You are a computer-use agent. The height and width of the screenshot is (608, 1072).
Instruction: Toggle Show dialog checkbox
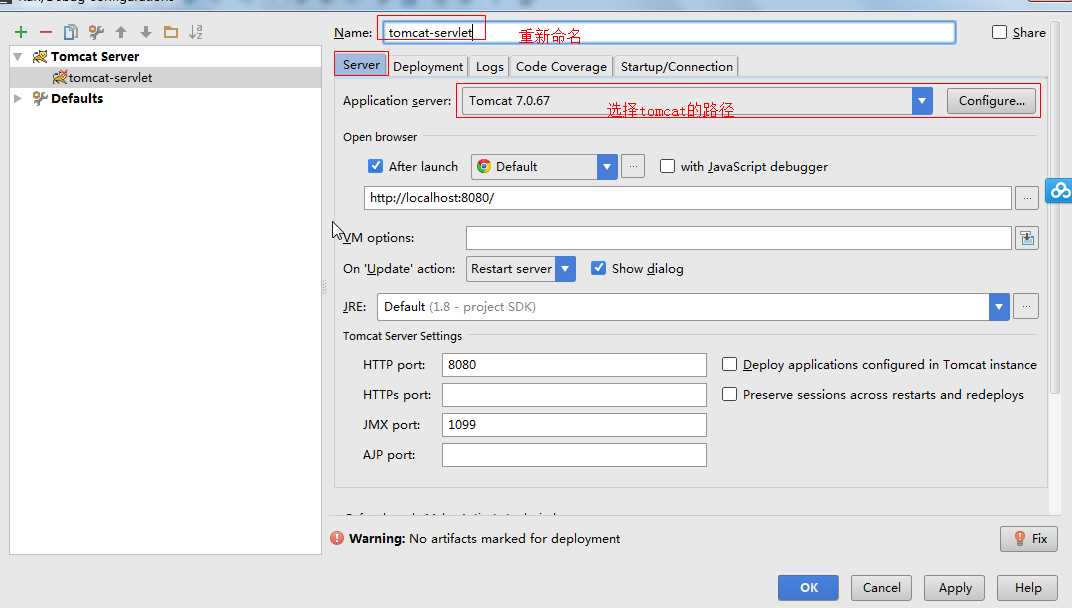pos(598,268)
